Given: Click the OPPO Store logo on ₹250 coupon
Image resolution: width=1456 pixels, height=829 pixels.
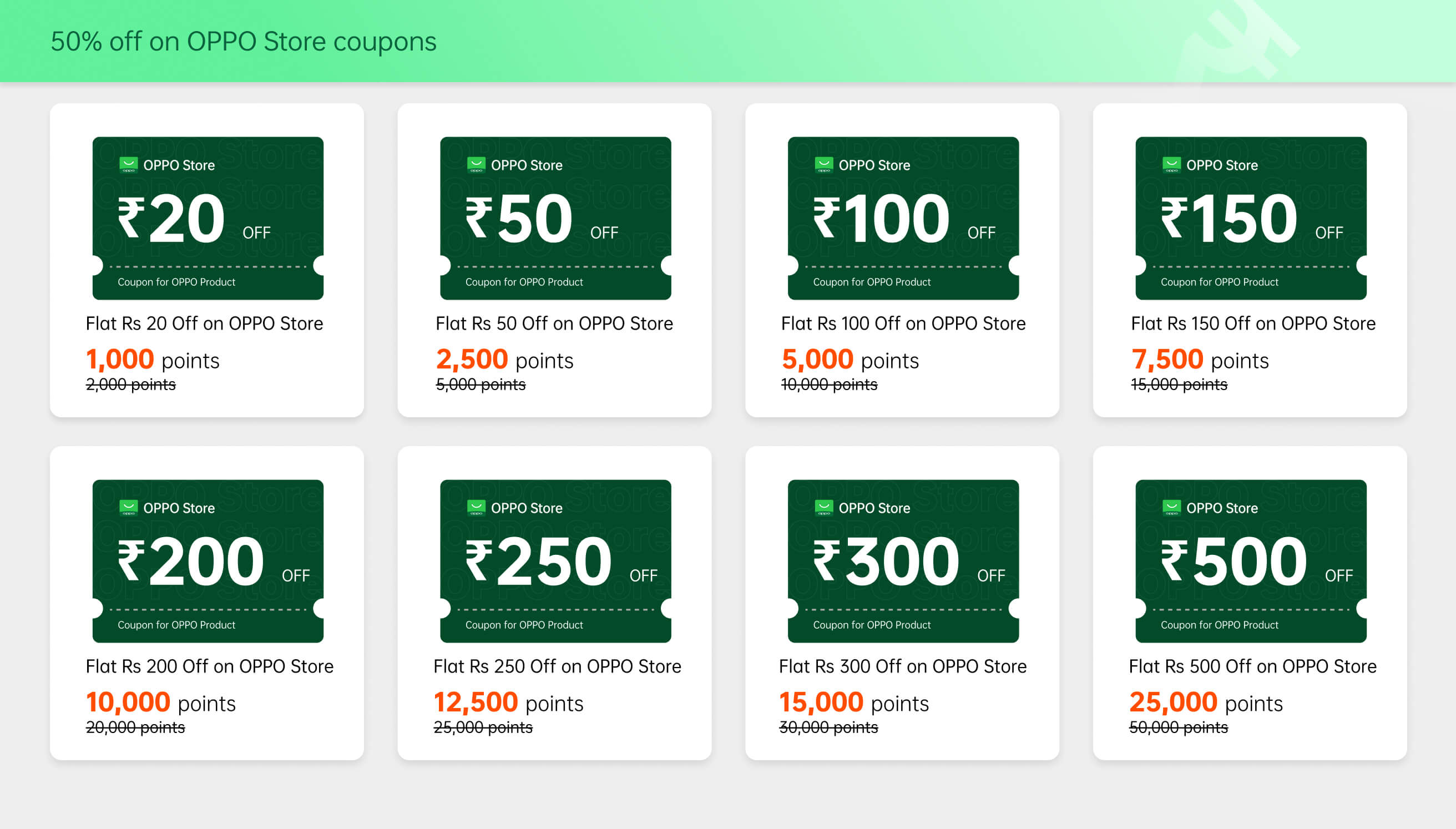Looking at the screenshot, I should pos(476,507).
